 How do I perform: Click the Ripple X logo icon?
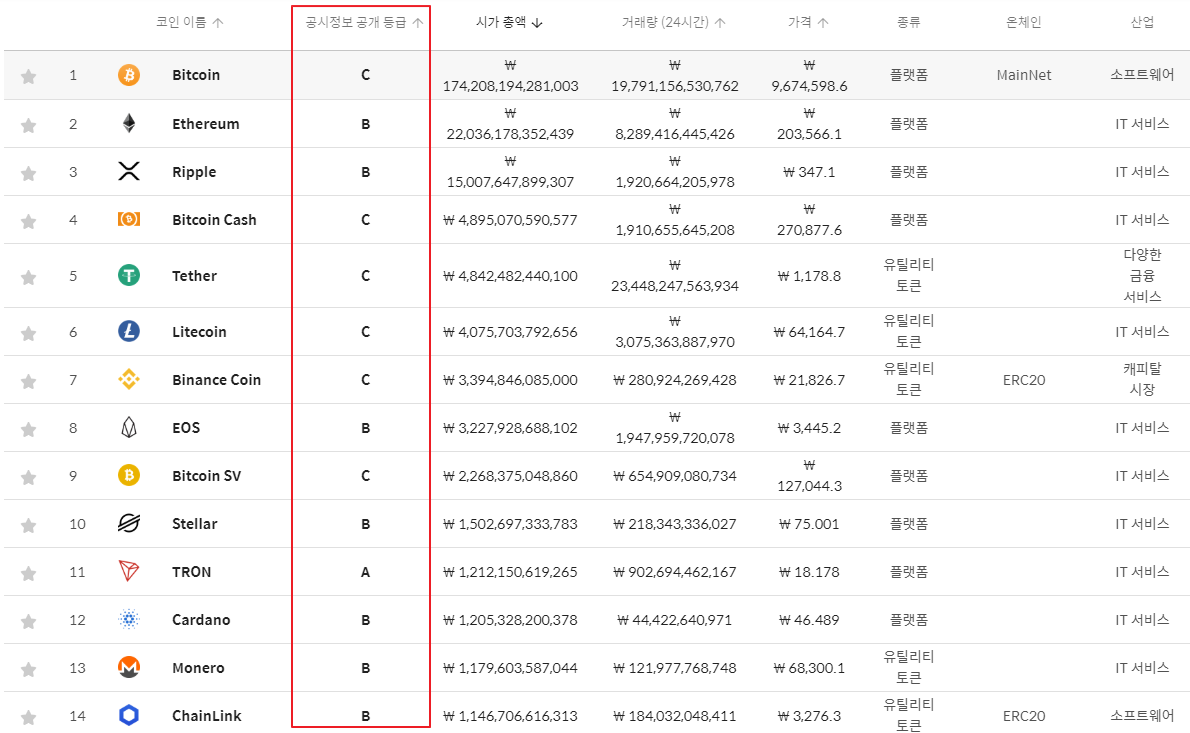tap(129, 171)
